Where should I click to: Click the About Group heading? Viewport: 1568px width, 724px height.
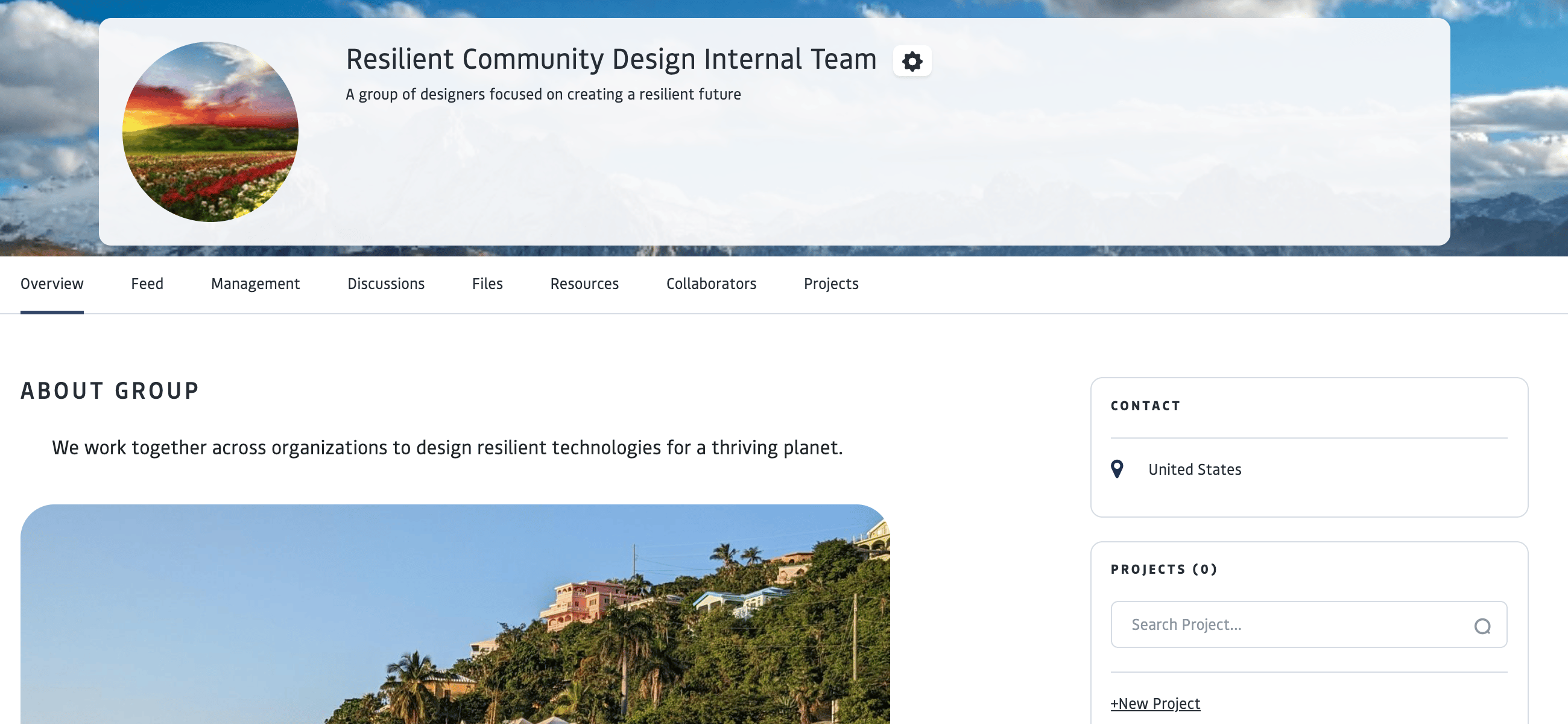(110, 391)
